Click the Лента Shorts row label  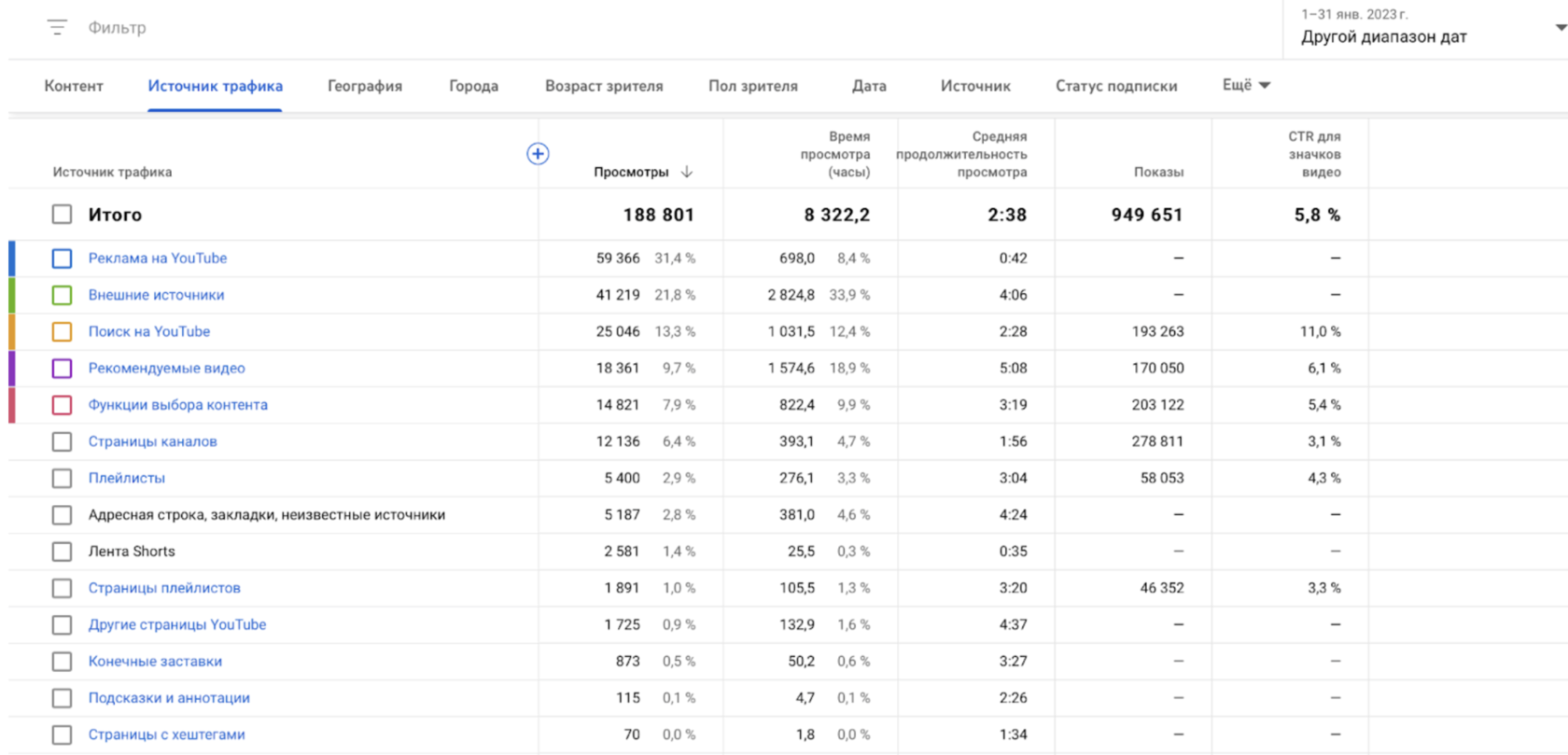pyautogui.click(x=132, y=552)
